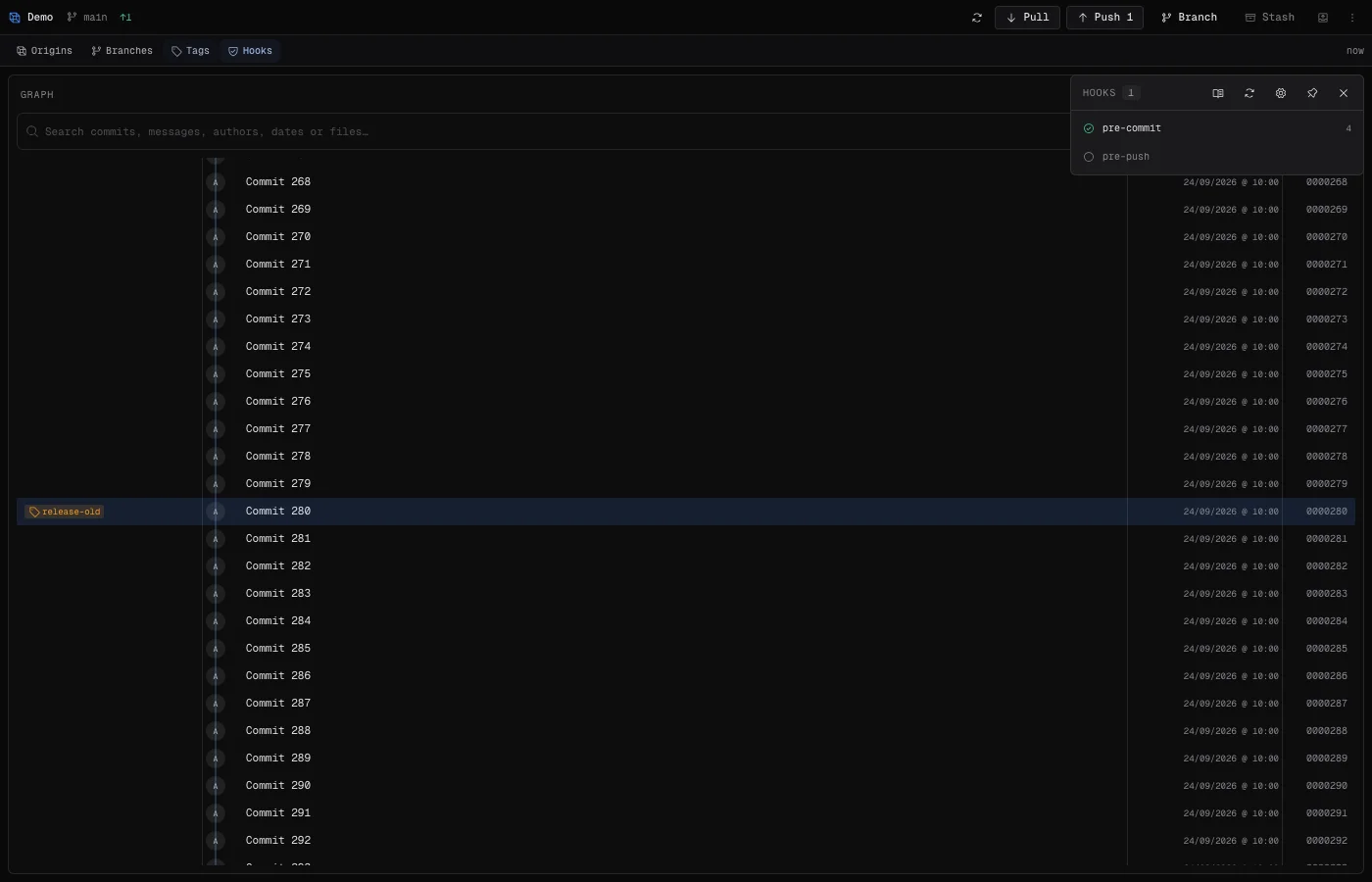Screen dimensions: 1372x882
Task: Enable the pre-push hook circle
Action: [x=1089, y=157]
